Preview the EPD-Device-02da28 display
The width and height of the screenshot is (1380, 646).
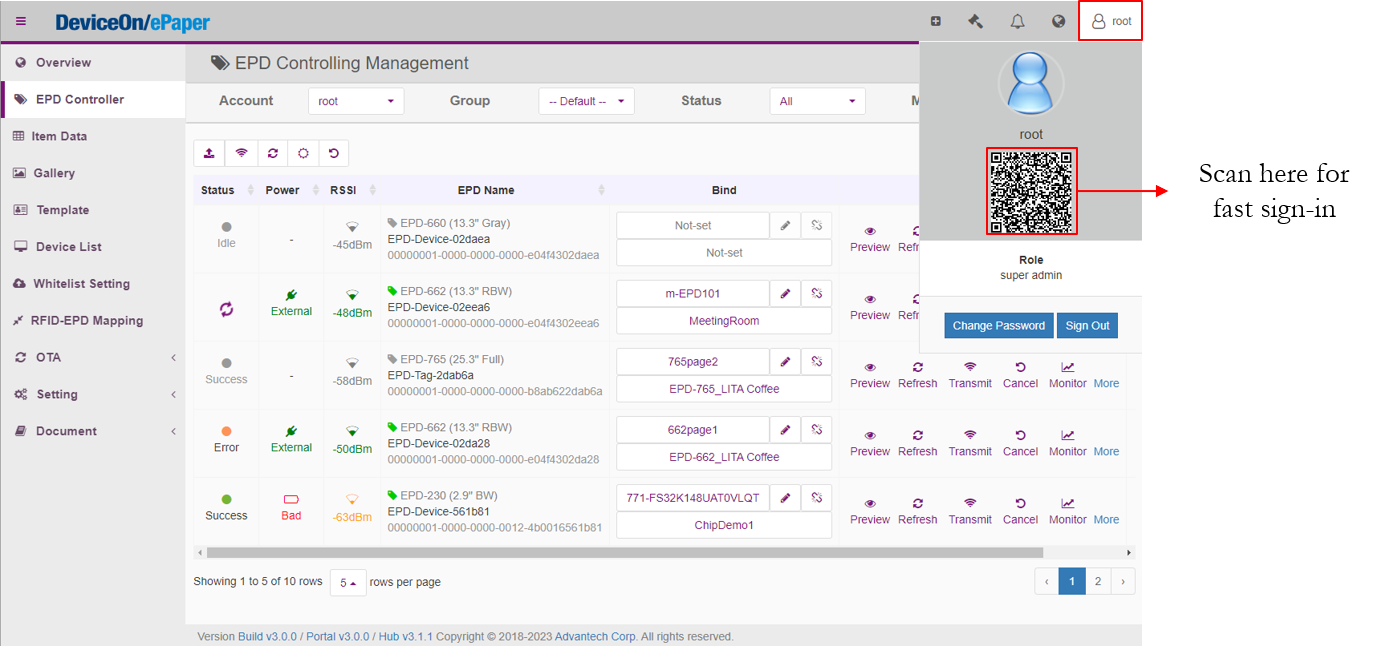click(x=869, y=443)
